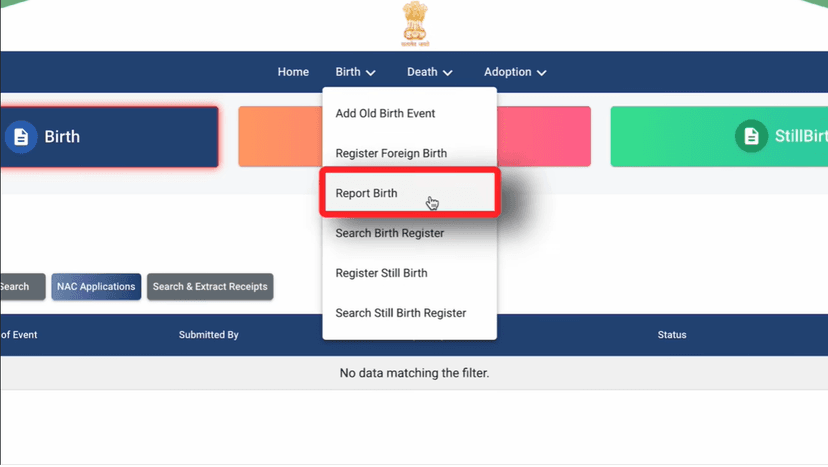Viewport: 828px width, 467px height.
Task: Go to Home in navigation bar
Action: coord(293,72)
